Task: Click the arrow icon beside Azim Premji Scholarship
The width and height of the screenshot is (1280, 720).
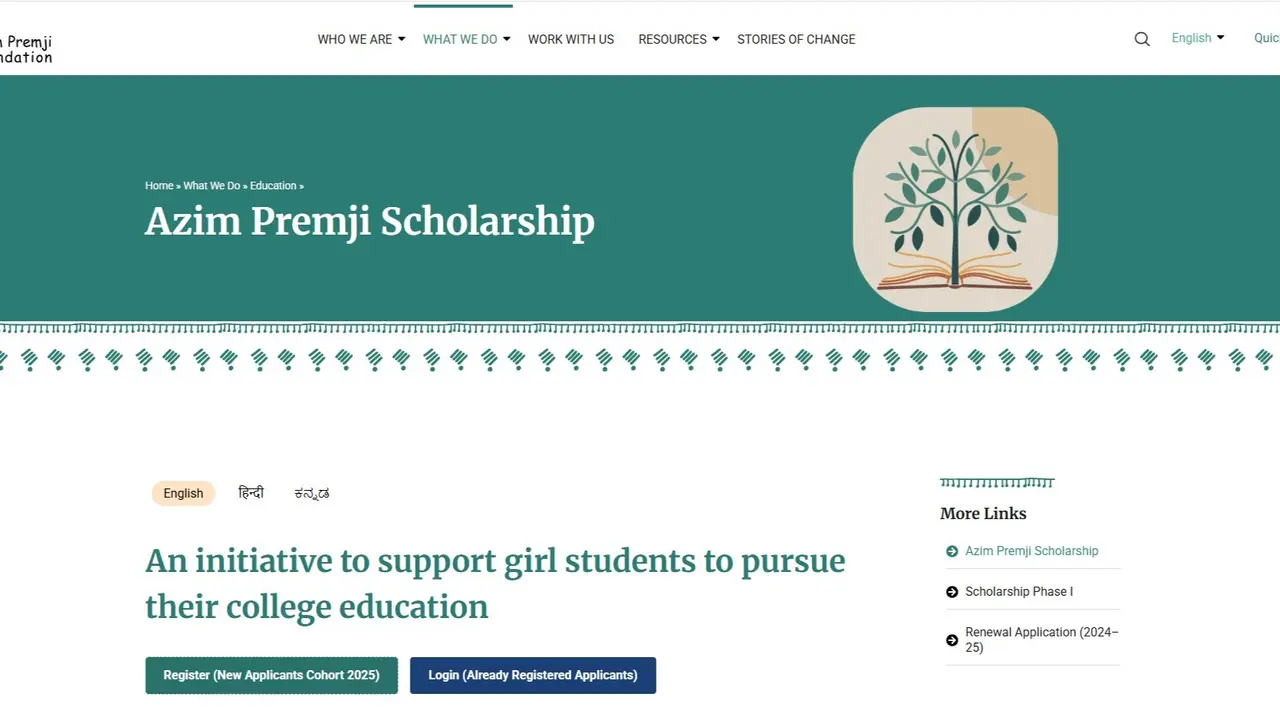Action: [x=950, y=551]
